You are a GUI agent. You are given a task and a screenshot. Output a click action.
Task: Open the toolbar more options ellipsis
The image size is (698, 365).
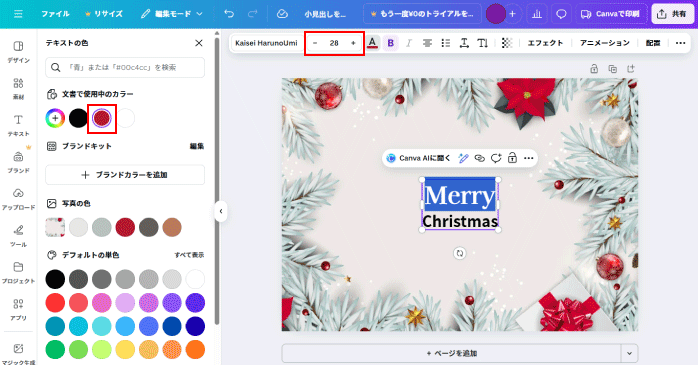click(x=680, y=43)
